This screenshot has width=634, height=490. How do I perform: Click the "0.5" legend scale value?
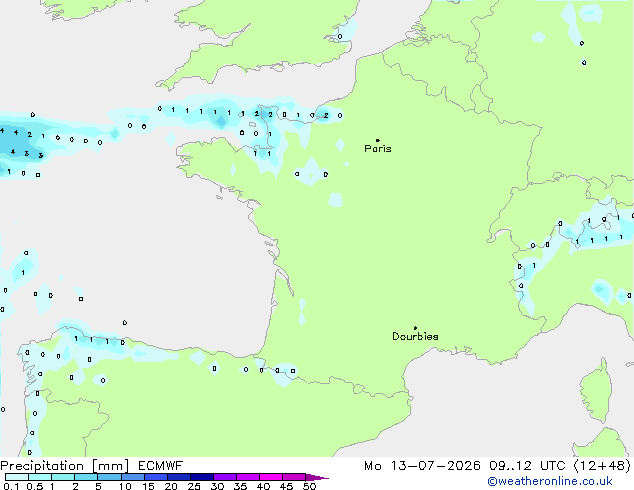[x=35, y=486]
